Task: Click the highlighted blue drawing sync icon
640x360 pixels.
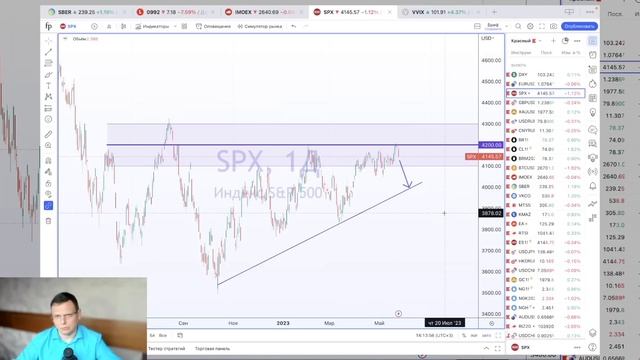Action: [48, 206]
